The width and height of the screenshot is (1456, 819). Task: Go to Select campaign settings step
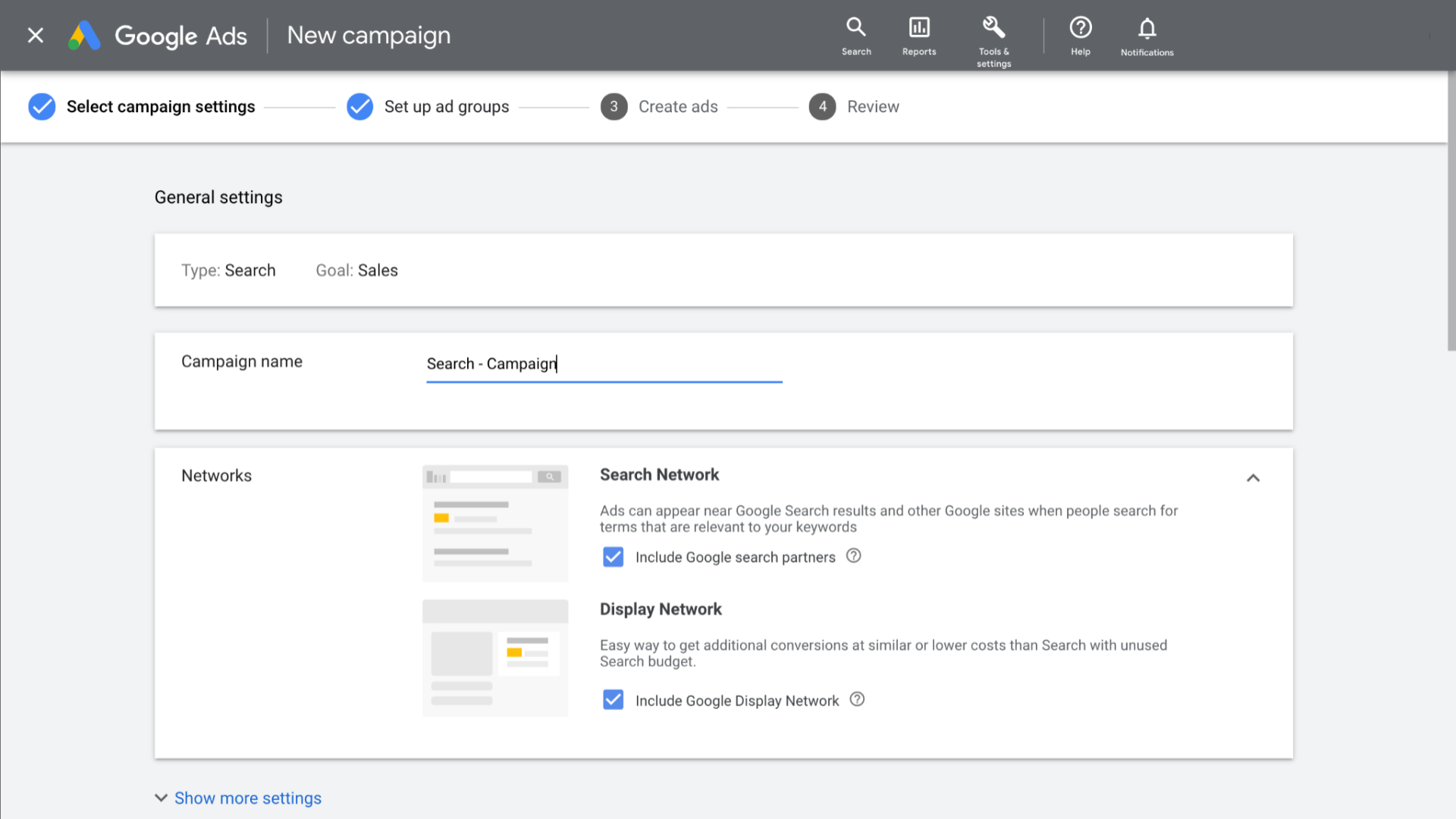160,107
